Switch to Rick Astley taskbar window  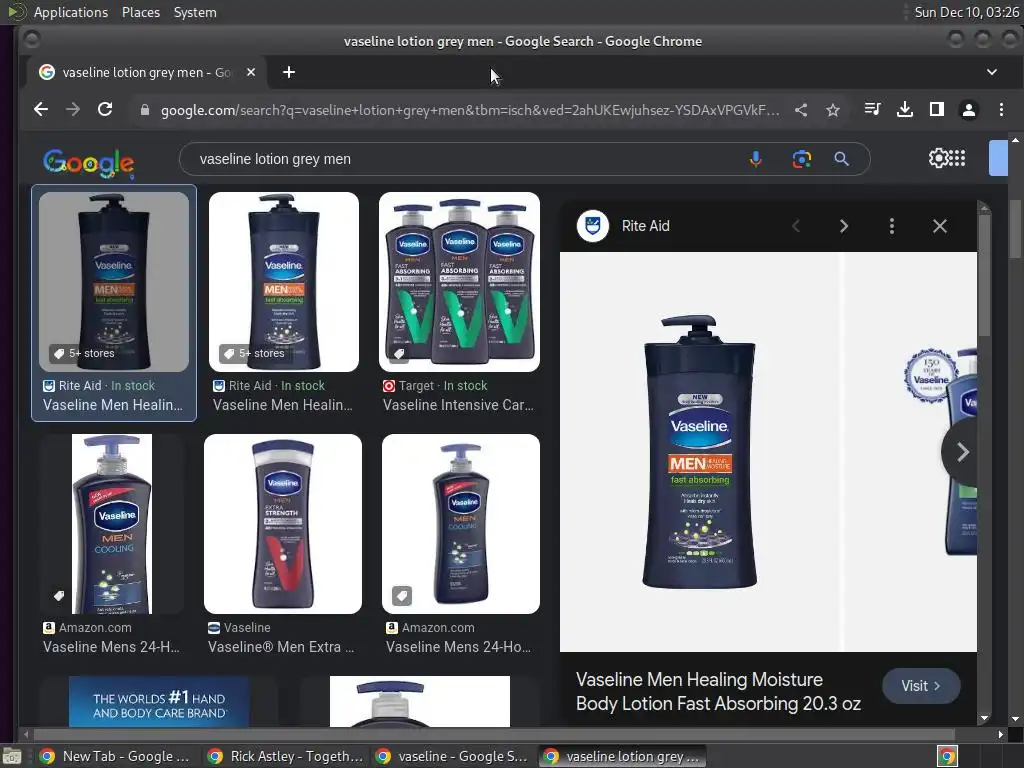285,756
